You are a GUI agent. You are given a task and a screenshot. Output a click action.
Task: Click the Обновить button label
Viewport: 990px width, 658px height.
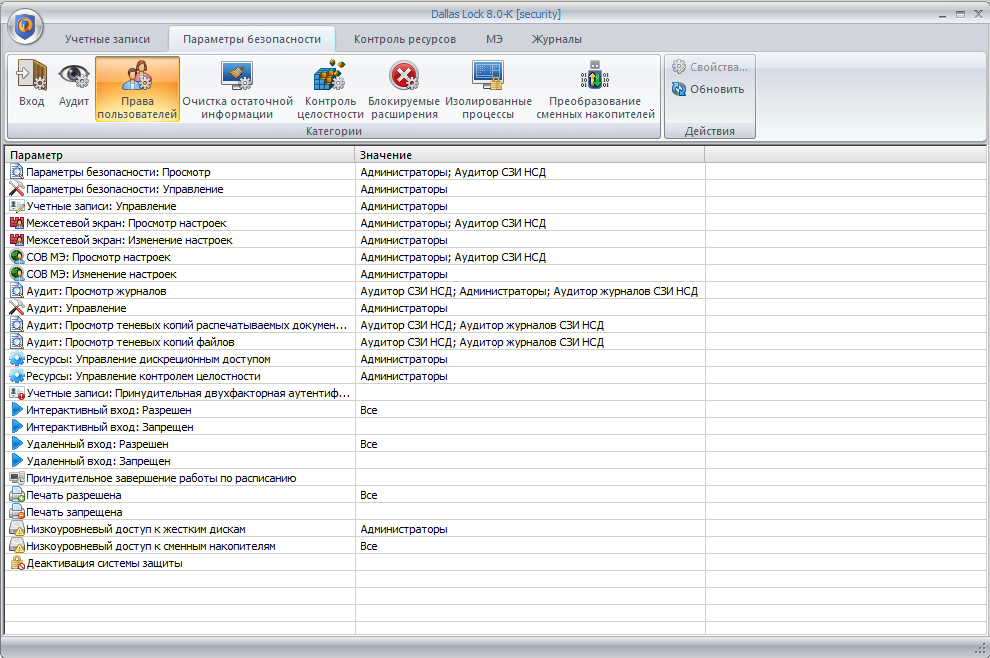pos(717,89)
